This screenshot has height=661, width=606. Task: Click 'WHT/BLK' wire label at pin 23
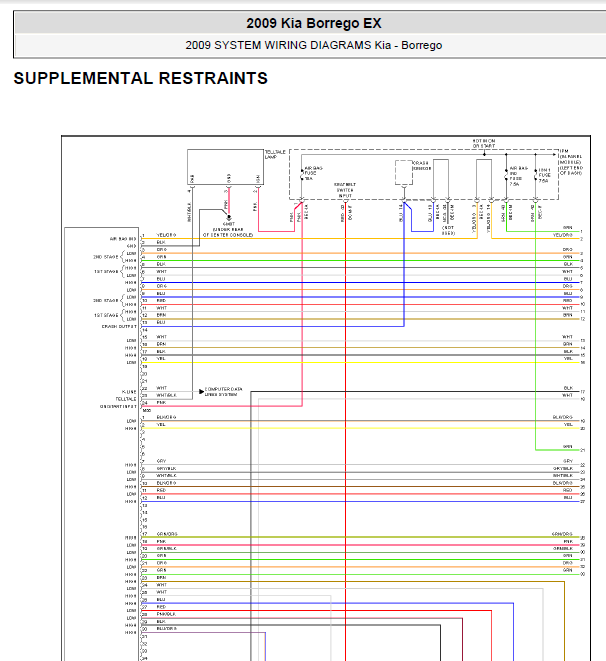click(166, 395)
